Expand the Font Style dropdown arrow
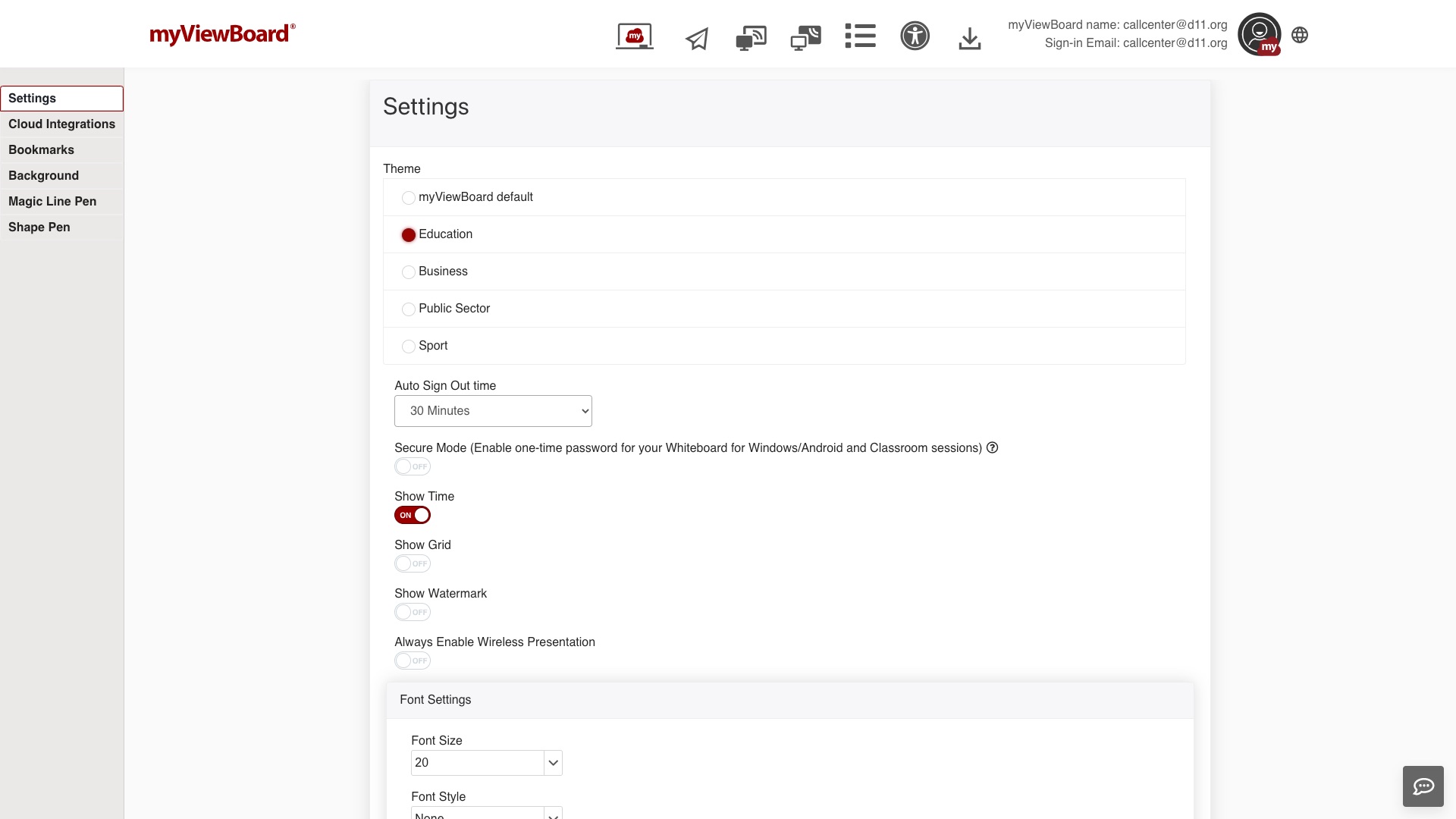Viewport: 1456px width, 819px height. (554, 814)
